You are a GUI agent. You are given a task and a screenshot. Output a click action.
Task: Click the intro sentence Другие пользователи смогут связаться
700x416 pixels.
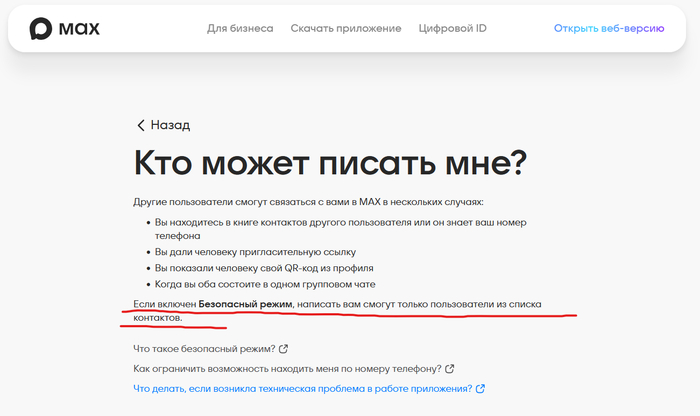click(308, 201)
